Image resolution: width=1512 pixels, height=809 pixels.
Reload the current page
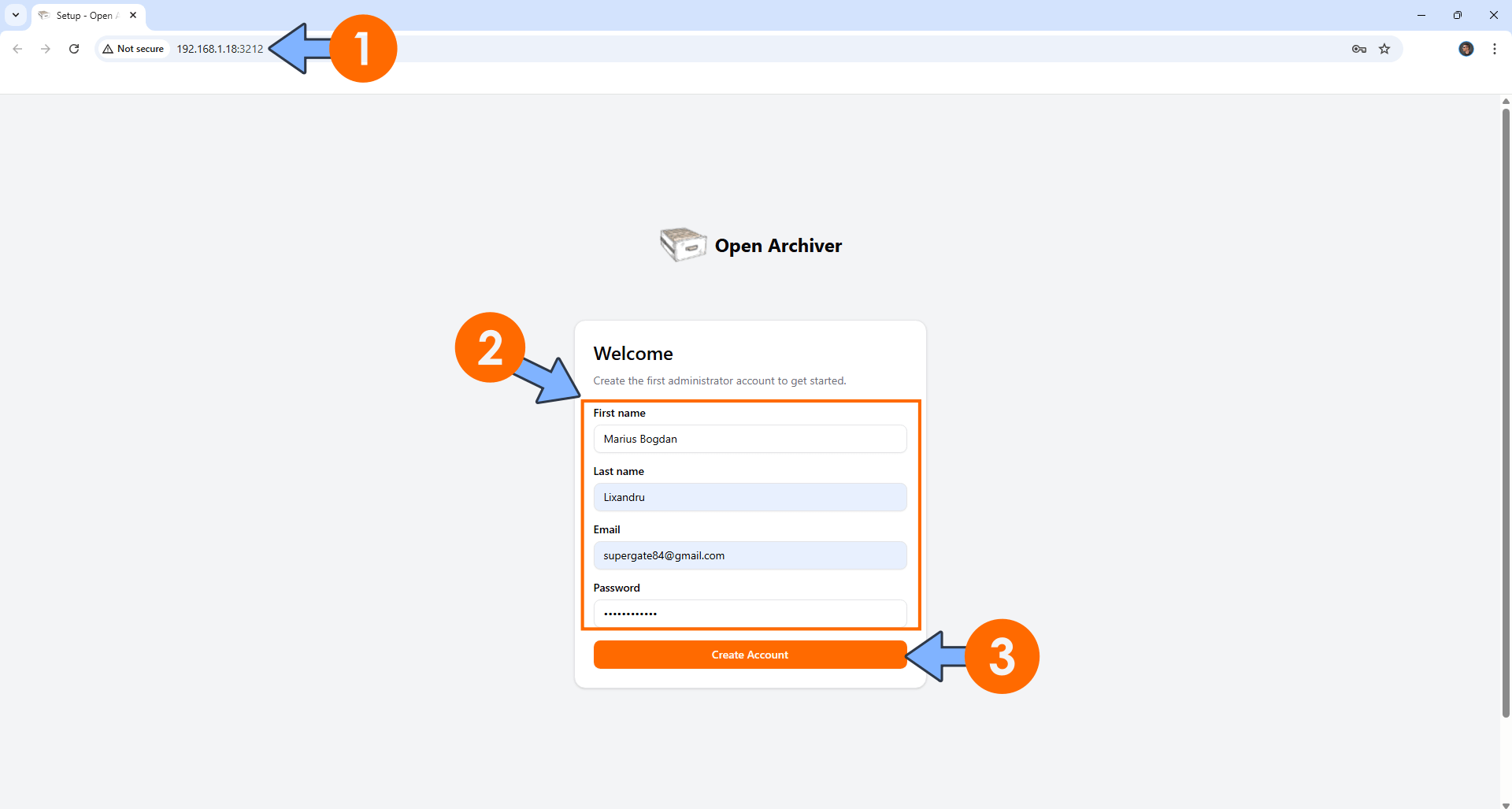(74, 49)
